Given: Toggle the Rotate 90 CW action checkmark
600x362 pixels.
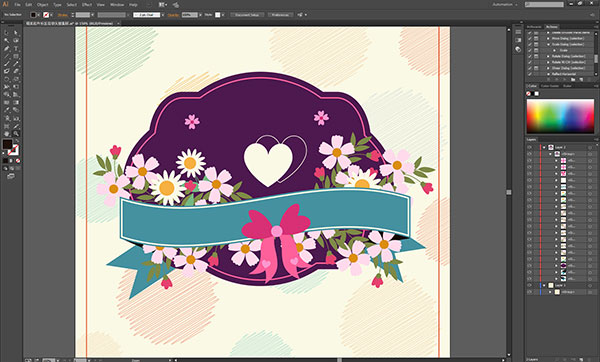Looking at the screenshot, I should pyautogui.click(x=530, y=62).
